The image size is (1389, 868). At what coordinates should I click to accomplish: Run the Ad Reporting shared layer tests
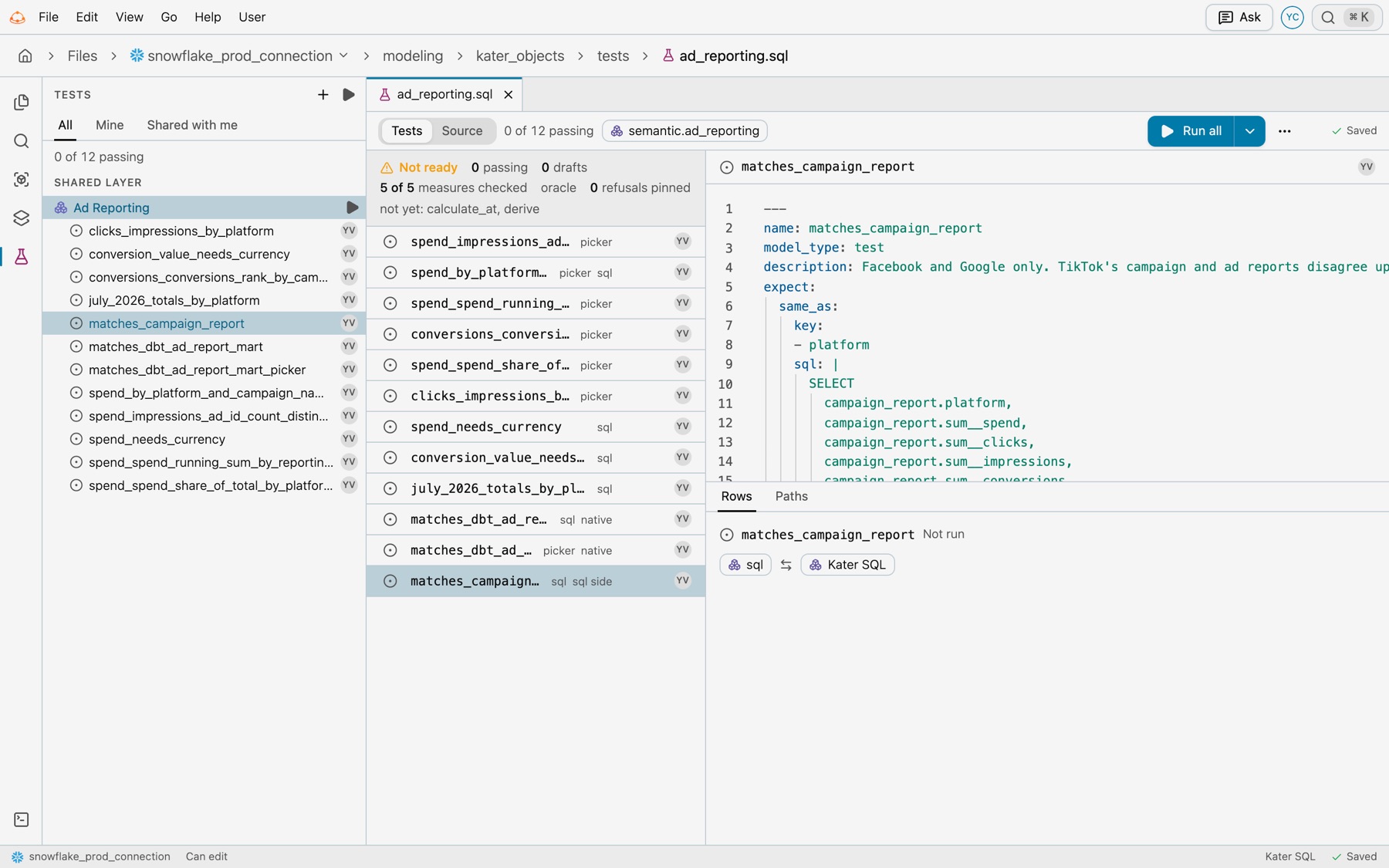point(352,208)
